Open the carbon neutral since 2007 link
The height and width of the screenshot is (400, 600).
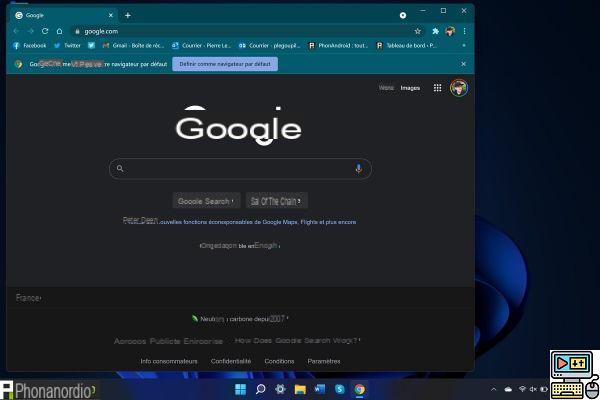click(x=240, y=318)
